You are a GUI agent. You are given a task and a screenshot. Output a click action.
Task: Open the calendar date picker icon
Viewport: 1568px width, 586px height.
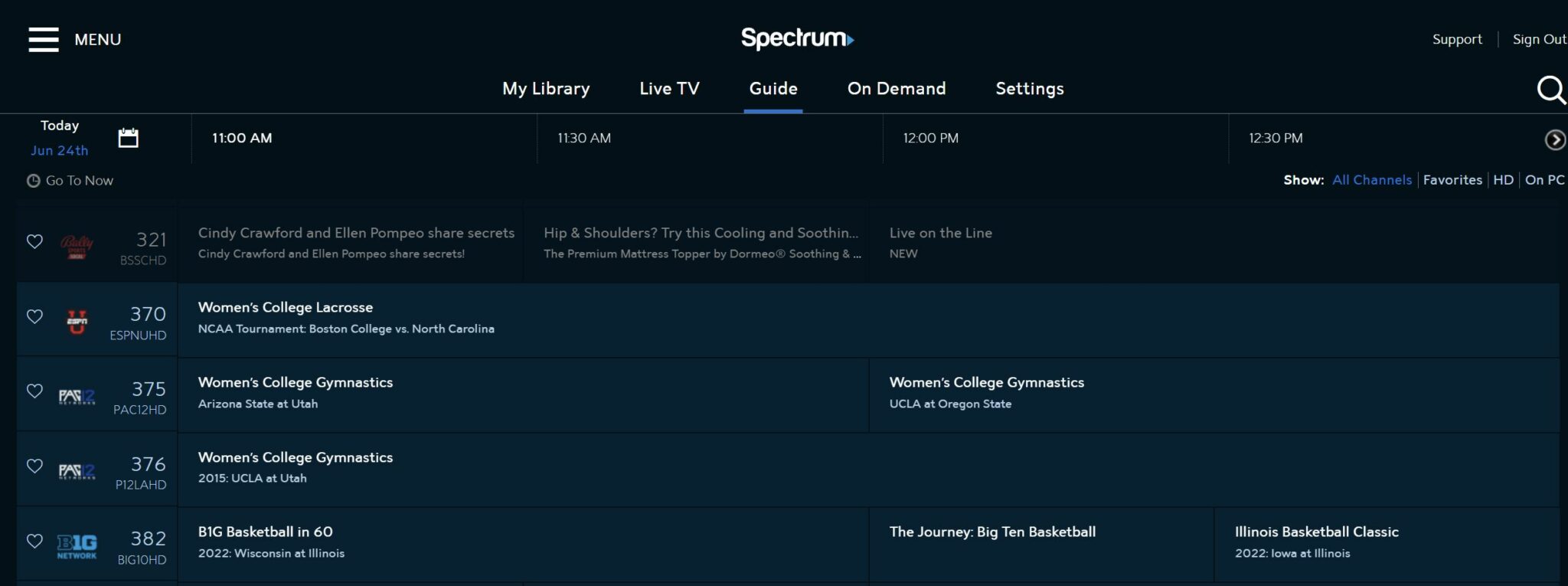(129, 138)
